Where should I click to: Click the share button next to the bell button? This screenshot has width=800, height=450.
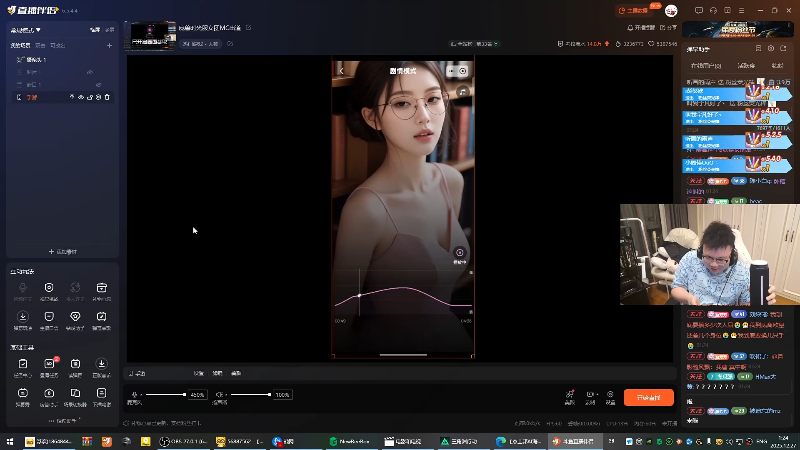668,28
